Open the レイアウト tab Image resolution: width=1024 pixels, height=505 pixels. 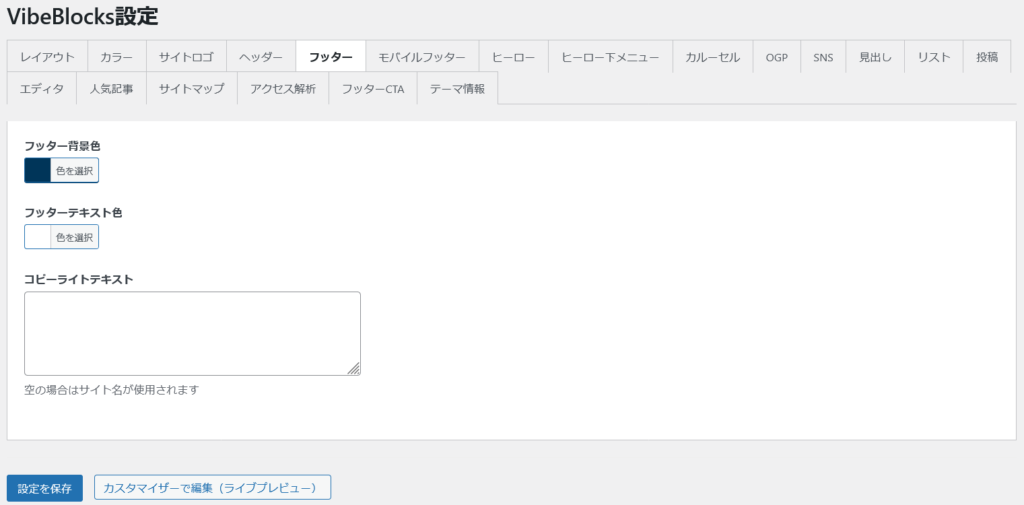47,57
